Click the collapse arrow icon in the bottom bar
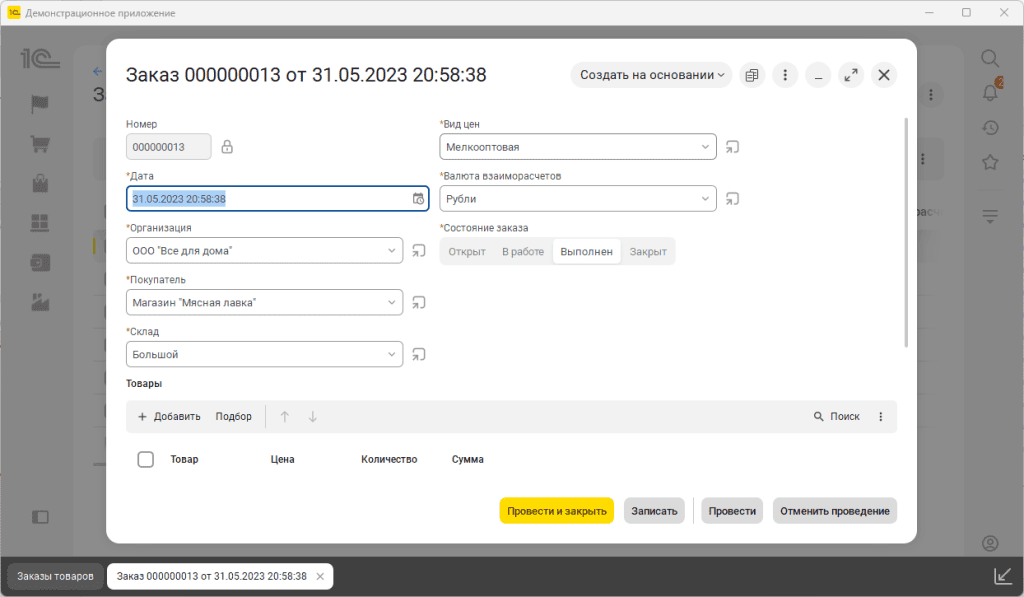Screen dimensions: 1024x597 click(x=1002, y=575)
